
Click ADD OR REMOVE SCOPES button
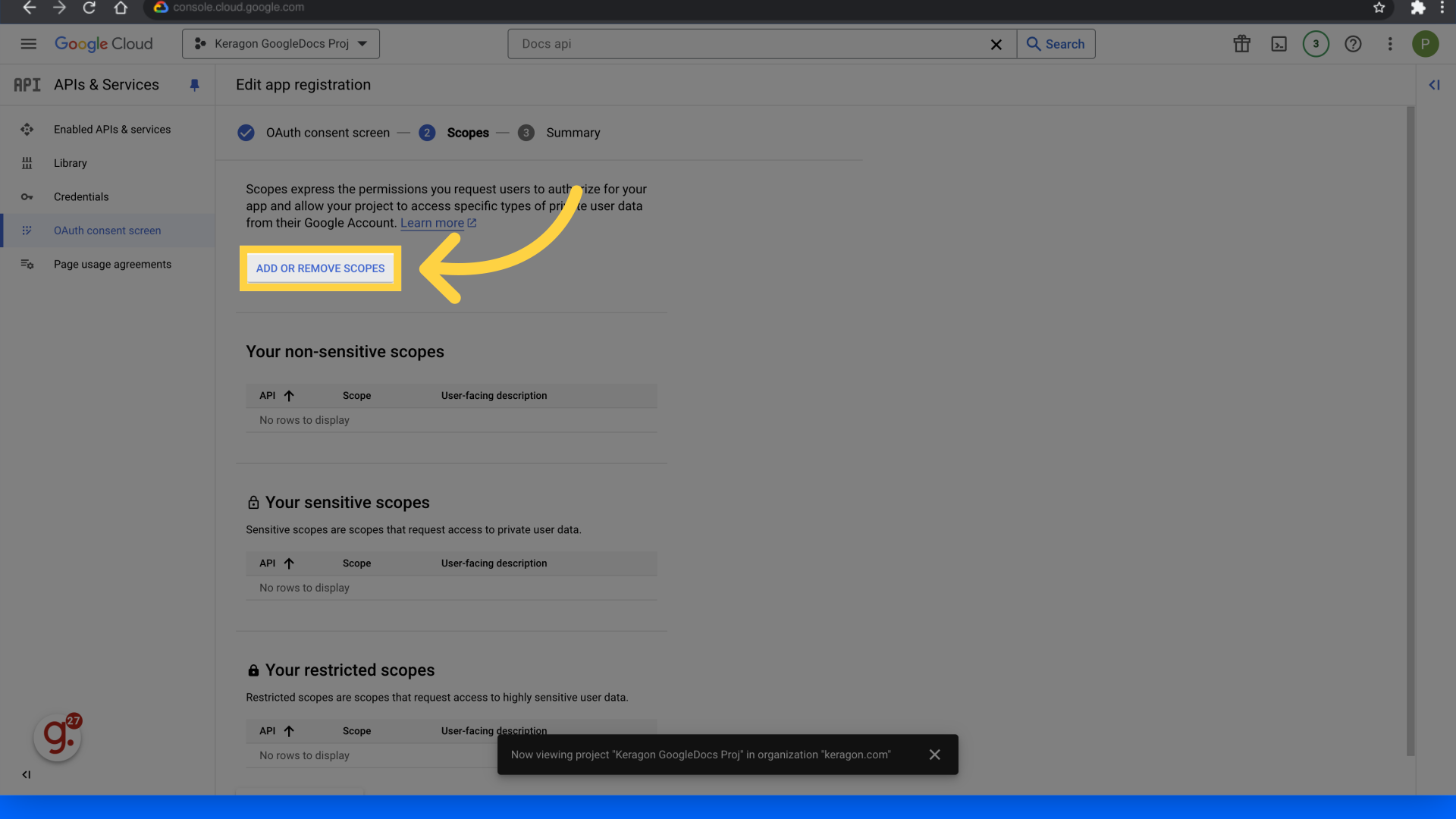tap(320, 268)
